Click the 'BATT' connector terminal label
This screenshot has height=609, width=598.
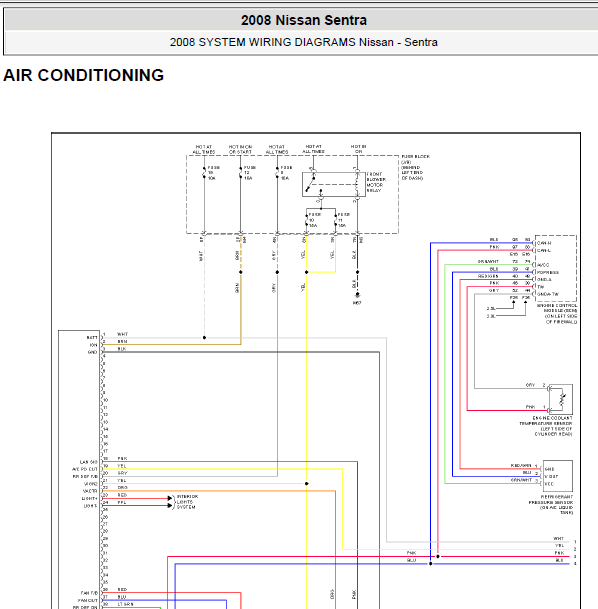[92, 338]
